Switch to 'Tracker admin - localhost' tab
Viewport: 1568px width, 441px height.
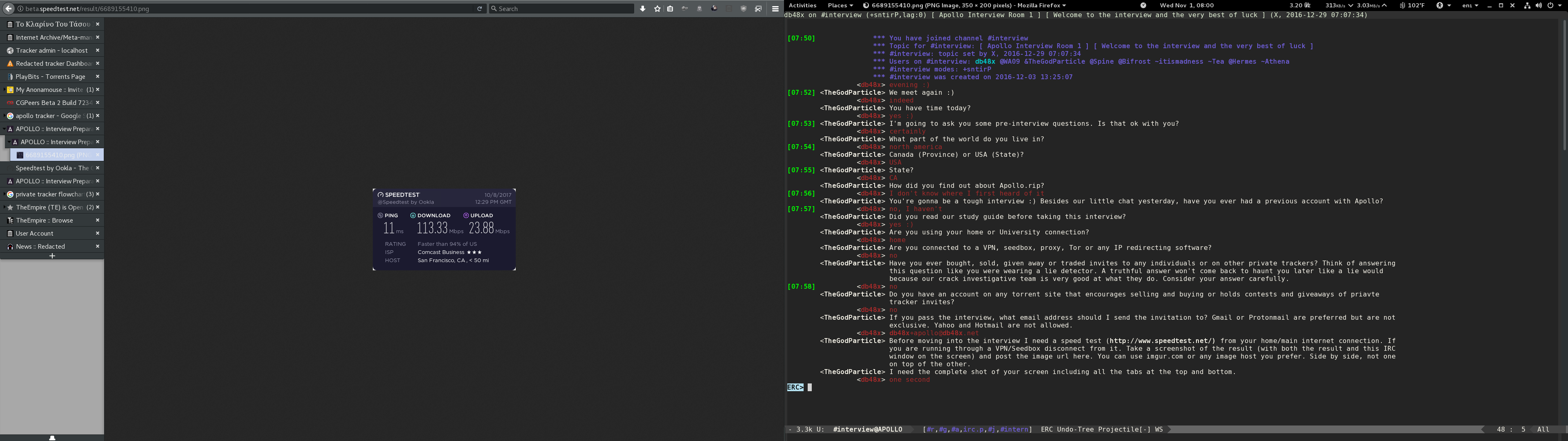(52, 50)
